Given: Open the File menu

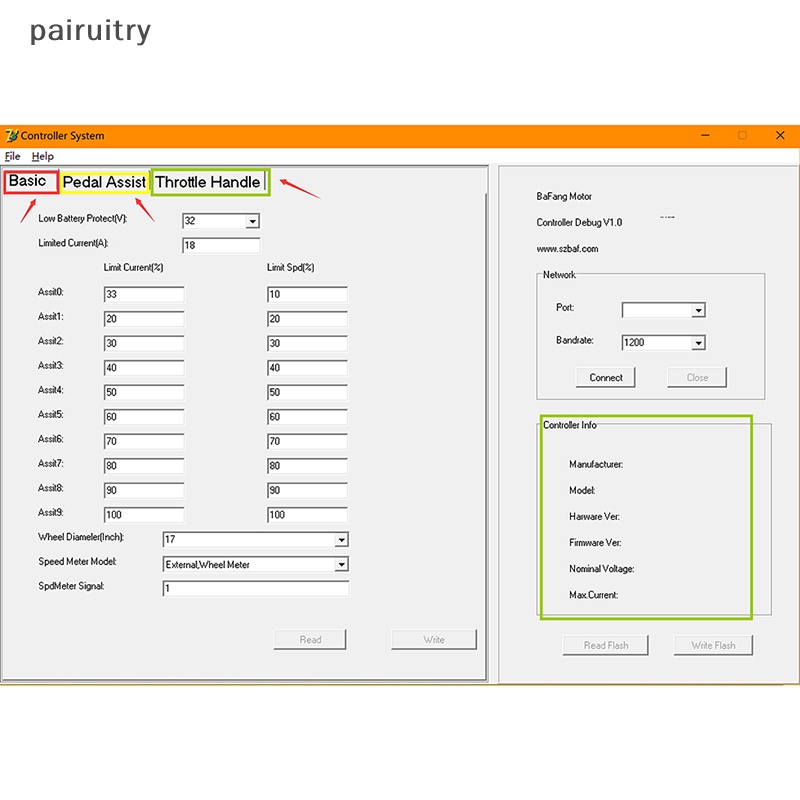Looking at the screenshot, I should (x=12, y=157).
